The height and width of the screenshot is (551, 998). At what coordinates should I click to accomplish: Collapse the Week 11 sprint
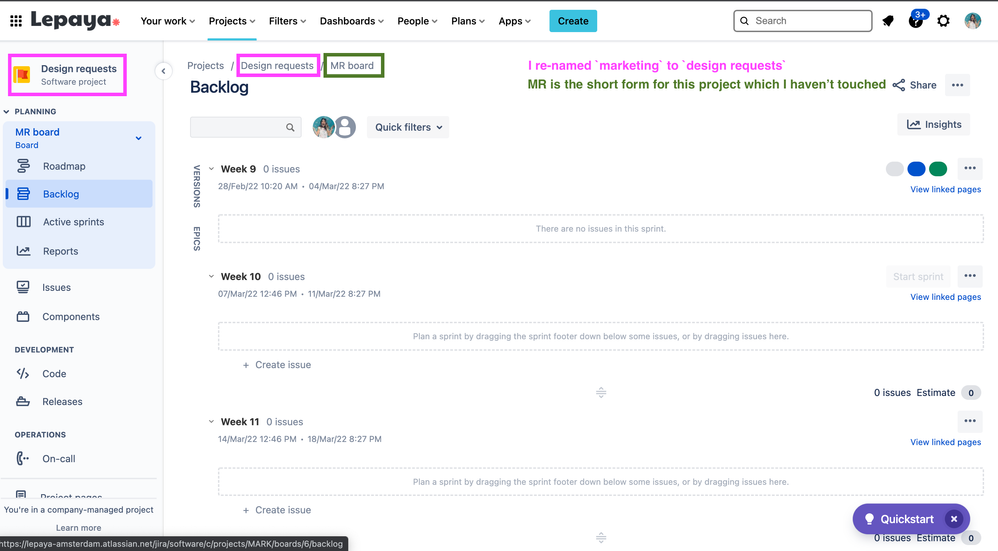[211, 421]
